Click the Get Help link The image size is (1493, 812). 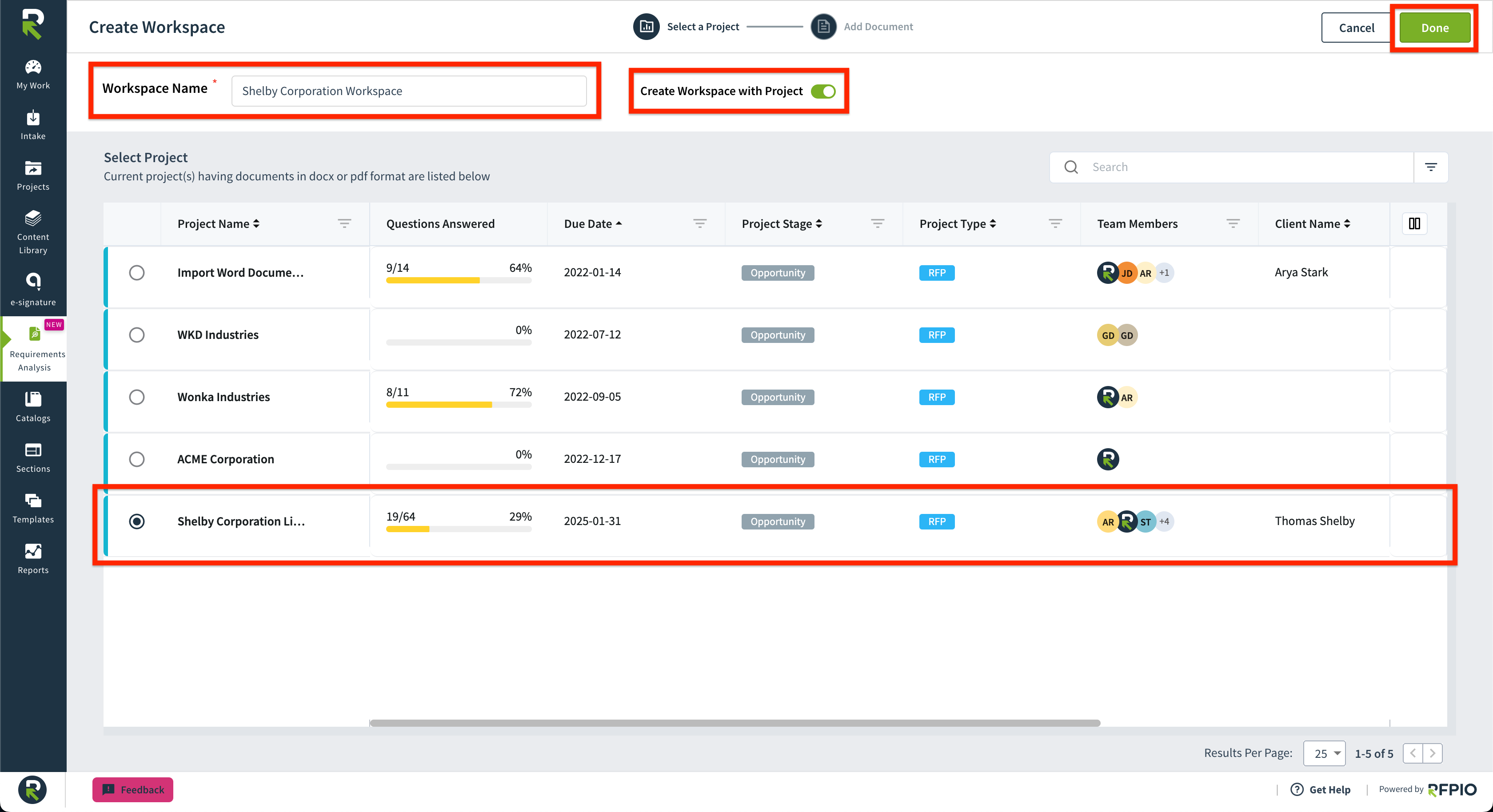(x=1329, y=789)
